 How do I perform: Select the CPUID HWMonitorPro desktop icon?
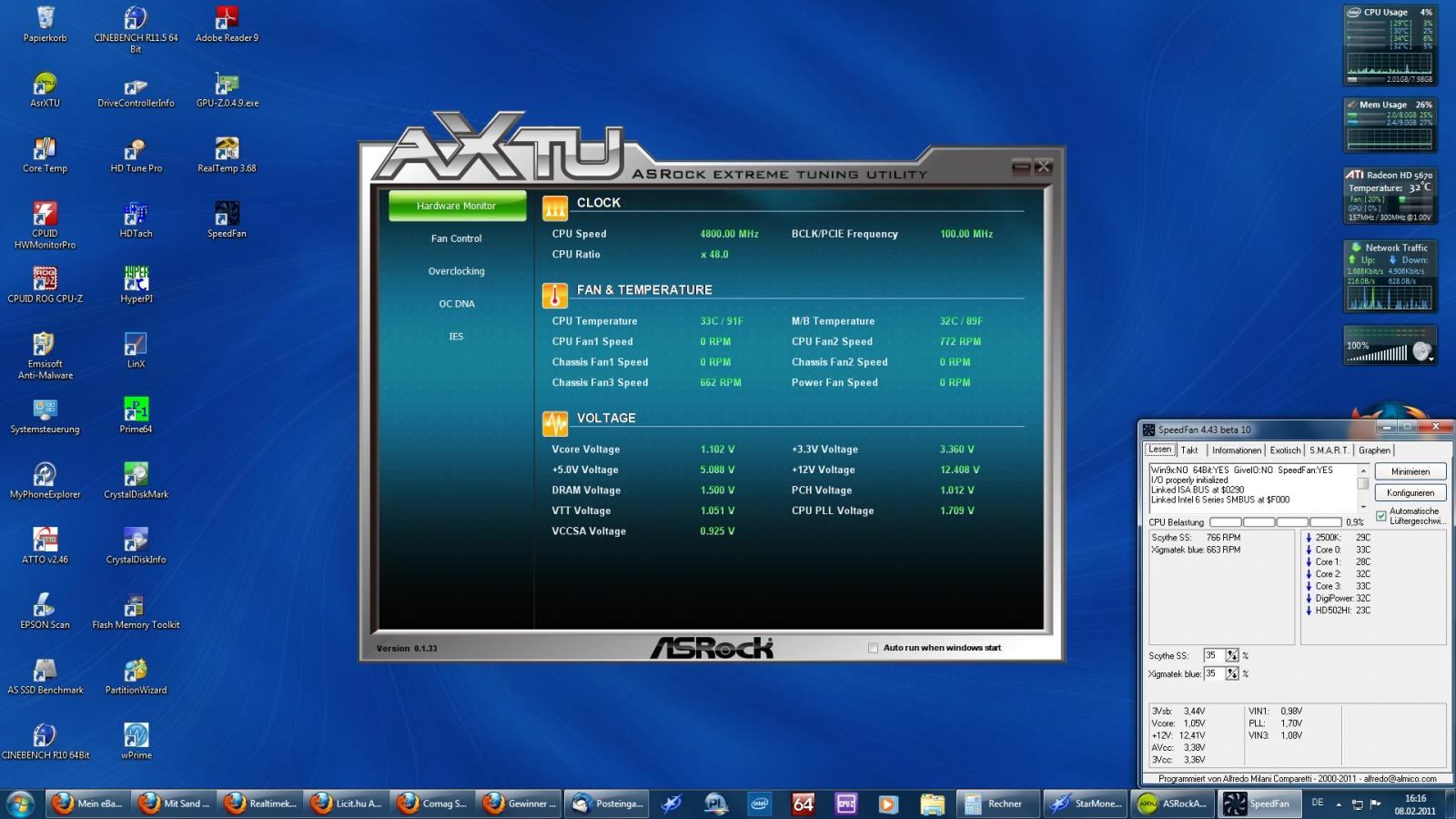[45, 225]
